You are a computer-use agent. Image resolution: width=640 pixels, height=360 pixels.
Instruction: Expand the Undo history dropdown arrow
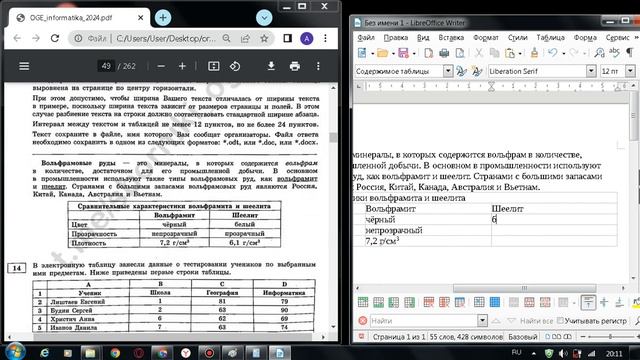(x=563, y=53)
